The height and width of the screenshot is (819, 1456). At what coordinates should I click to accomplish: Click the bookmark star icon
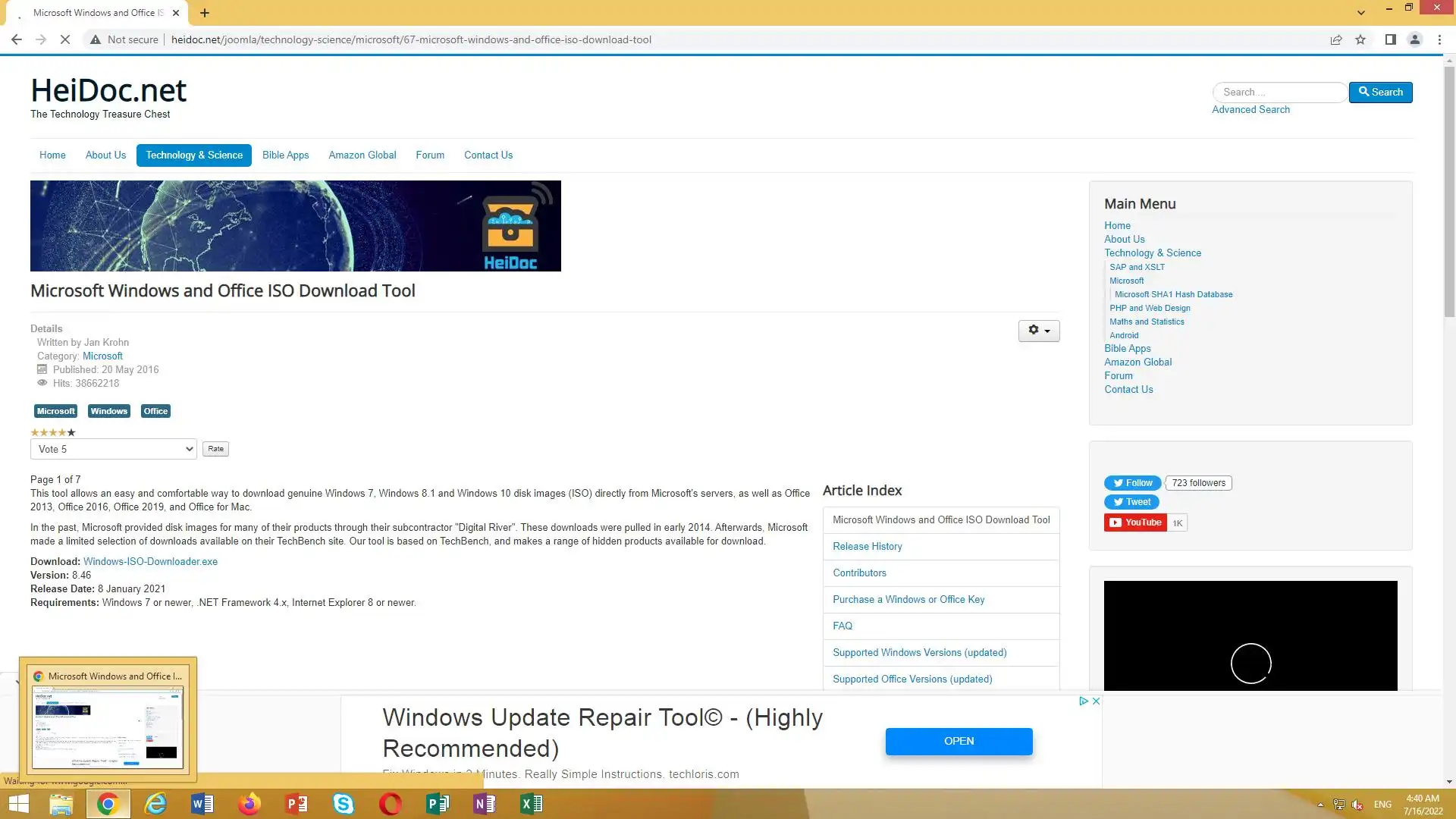click(x=1360, y=39)
